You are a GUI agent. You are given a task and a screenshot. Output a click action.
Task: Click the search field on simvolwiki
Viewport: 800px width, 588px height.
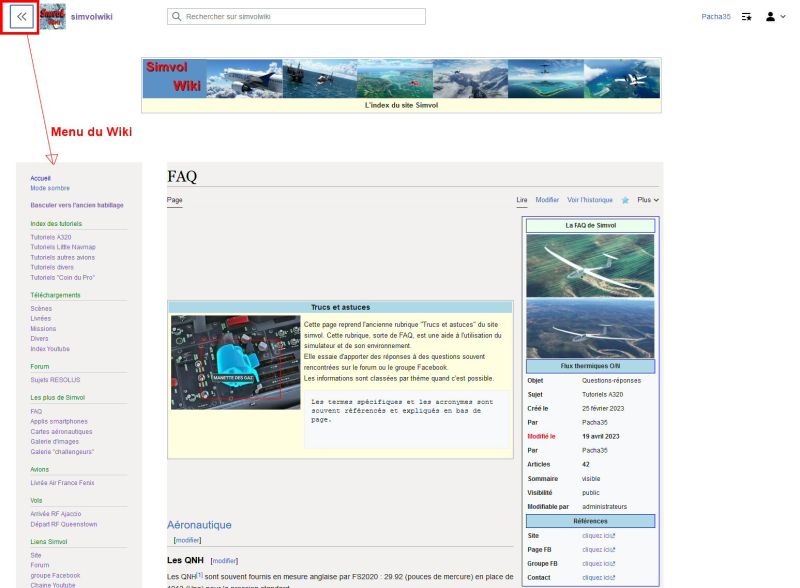point(296,16)
